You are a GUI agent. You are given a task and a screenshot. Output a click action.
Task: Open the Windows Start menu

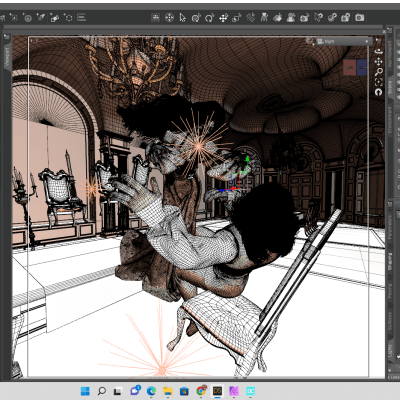pos(85,391)
